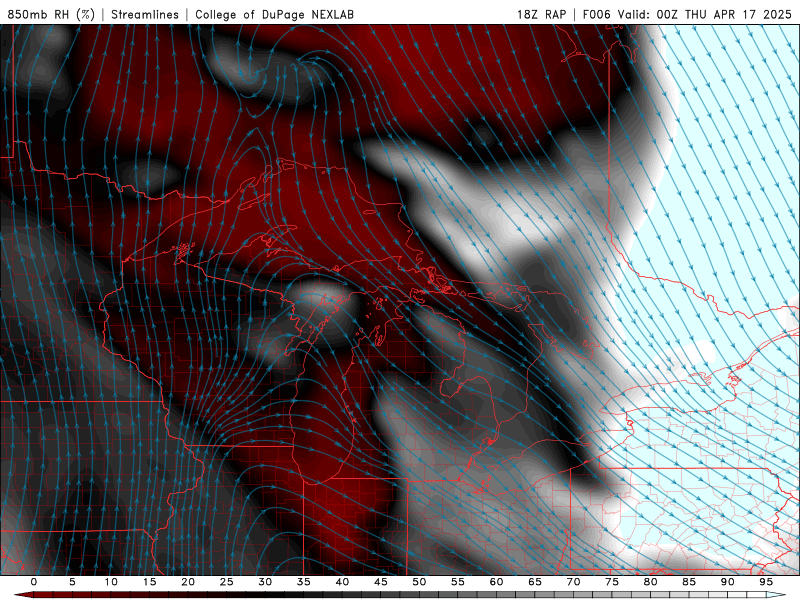Screen dimensions: 800x600
Task: Click the '85' scale label
Action: pyautogui.click(x=689, y=582)
